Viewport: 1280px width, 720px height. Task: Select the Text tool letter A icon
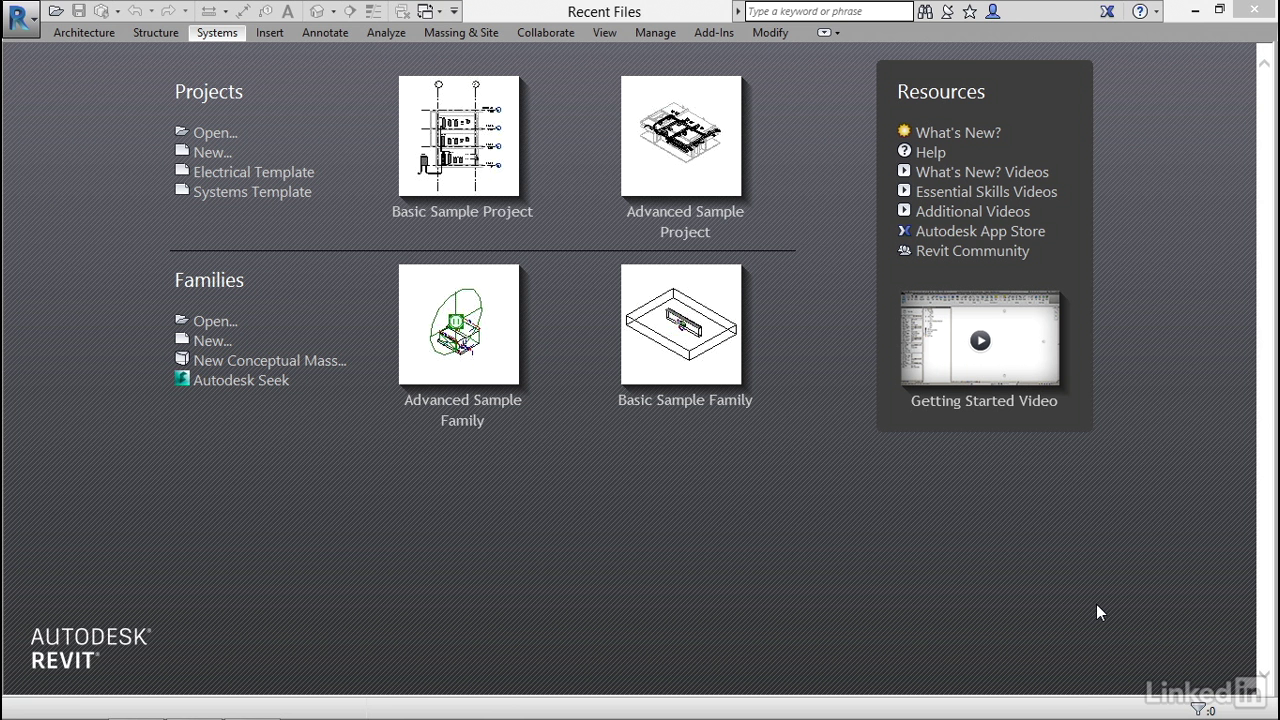pos(288,11)
